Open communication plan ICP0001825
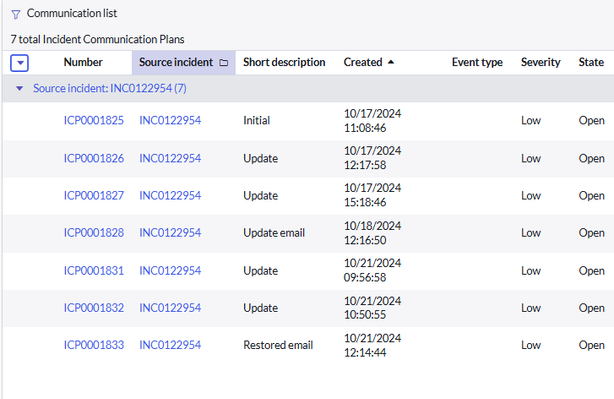The width and height of the screenshot is (614, 399). [x=94, y=120]
